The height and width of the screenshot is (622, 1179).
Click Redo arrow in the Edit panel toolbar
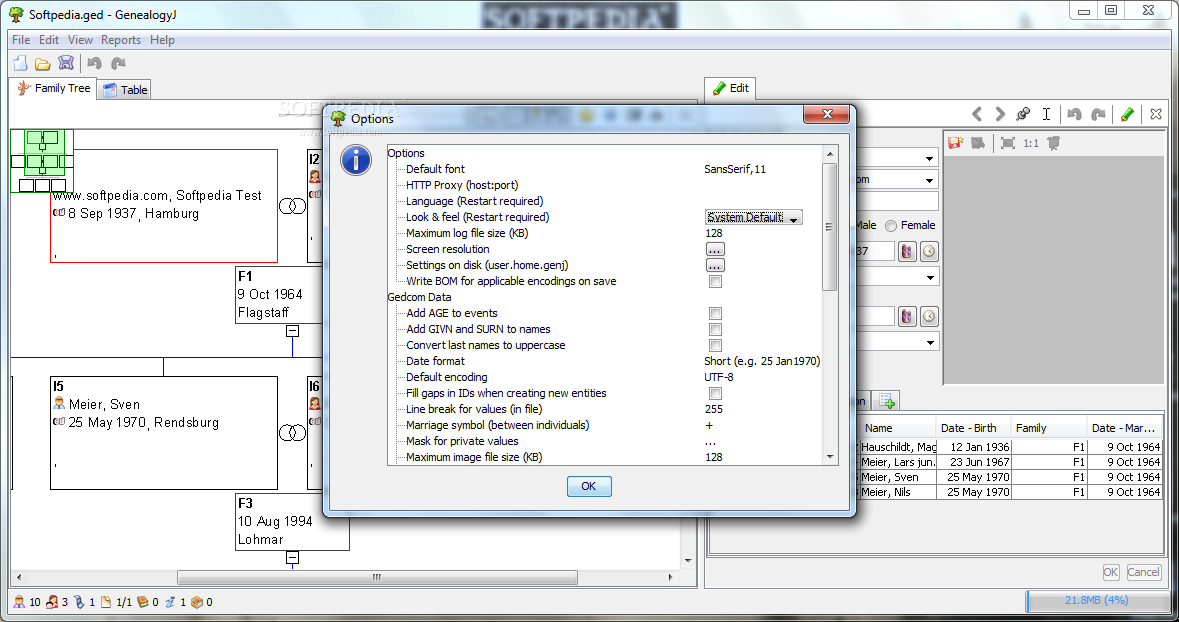point(1099,114)
